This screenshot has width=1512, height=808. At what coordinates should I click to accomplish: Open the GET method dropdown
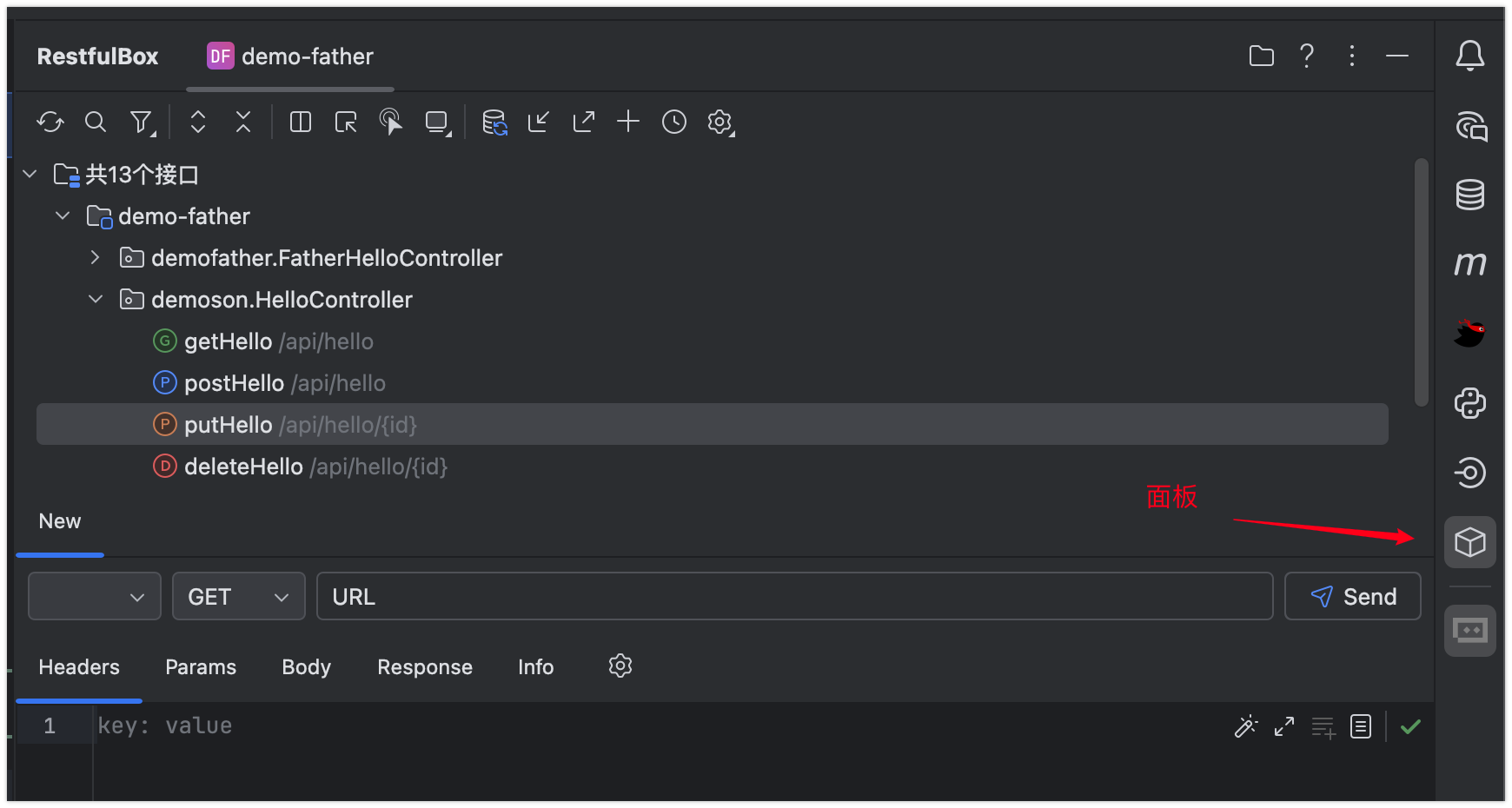point(239,596)
